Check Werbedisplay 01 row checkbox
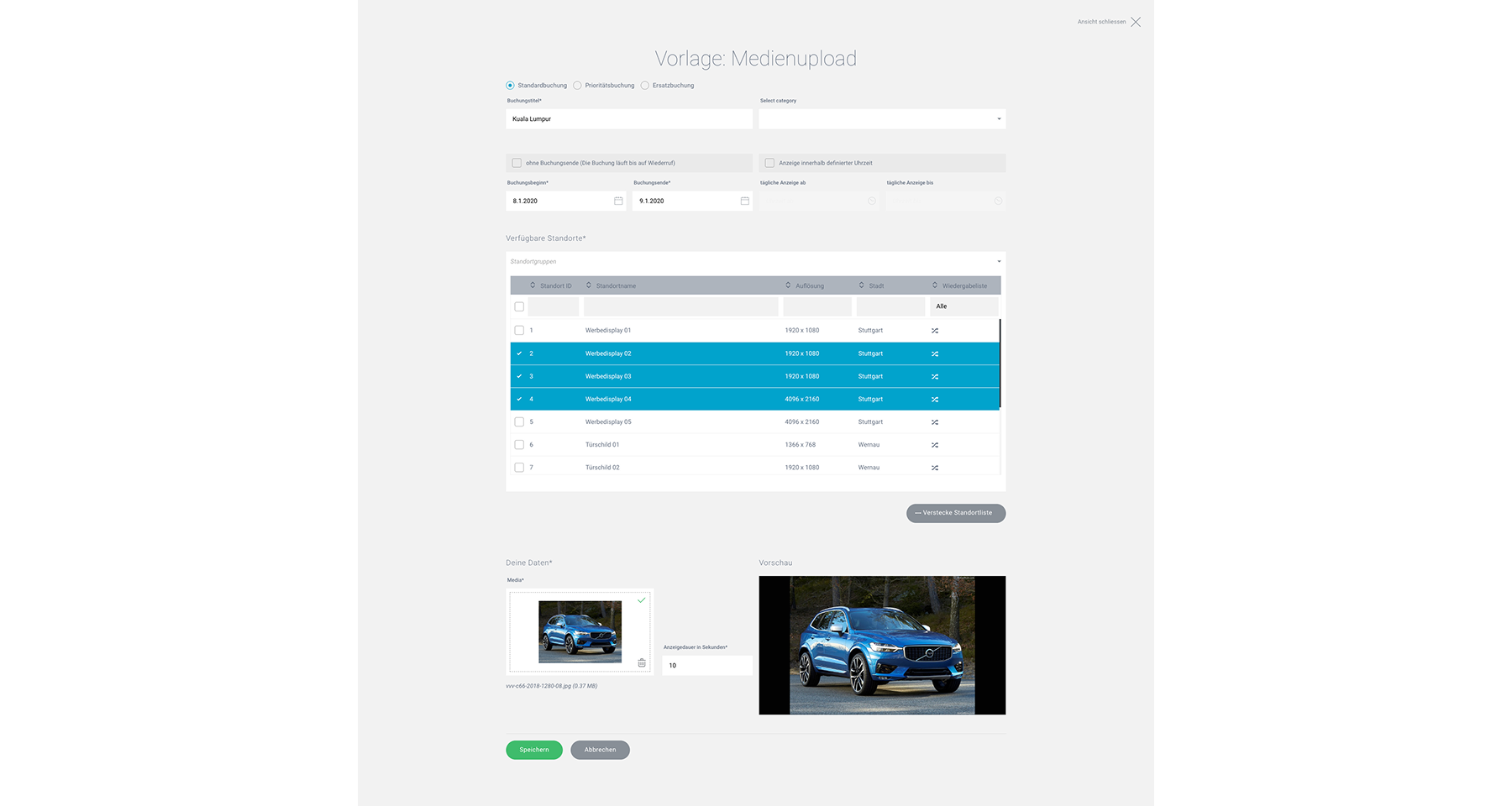Screen dimensions: 1512x806 tap(519, 331)
